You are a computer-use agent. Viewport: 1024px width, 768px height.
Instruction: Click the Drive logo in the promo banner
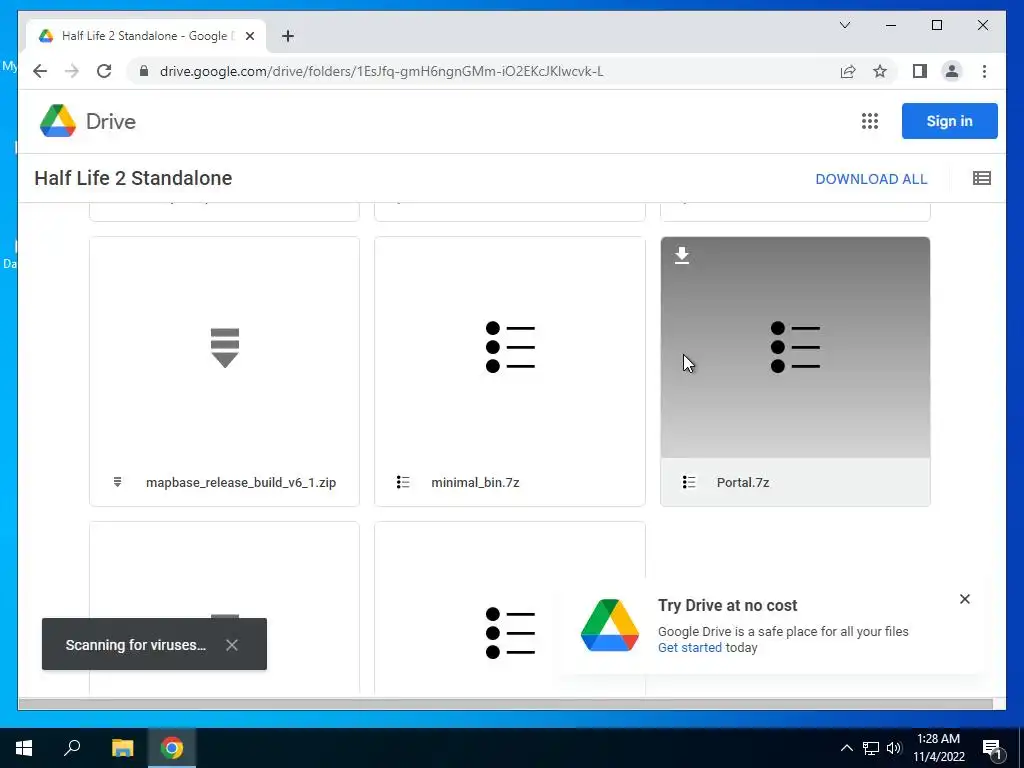609,625
